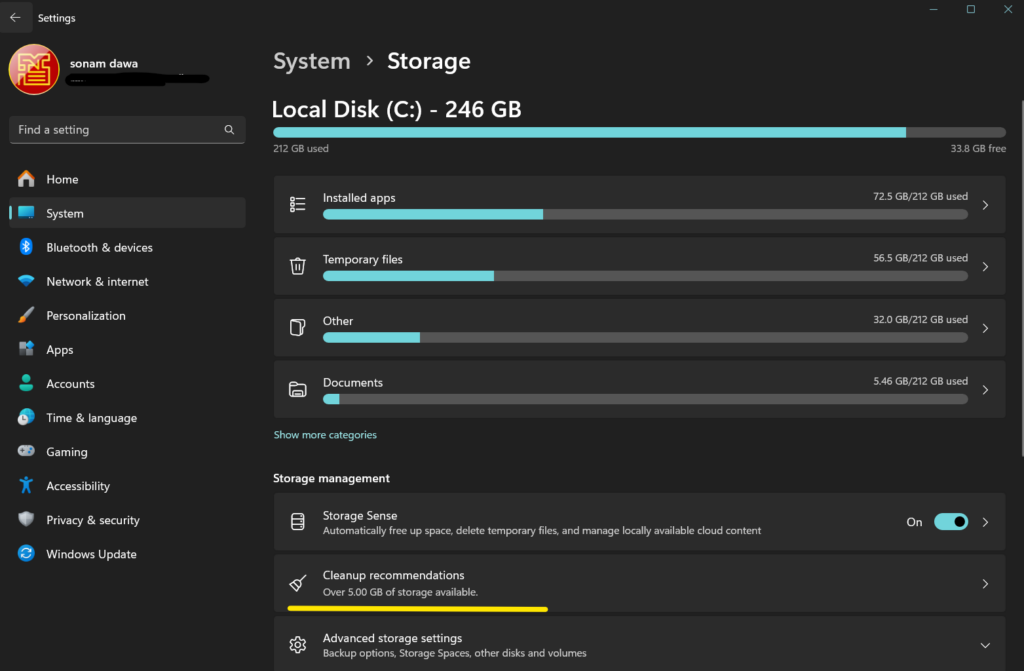Click the Windows Update sync icon
The height and width of the screenshot is (671, 1024).
click(x=27, y=554)
